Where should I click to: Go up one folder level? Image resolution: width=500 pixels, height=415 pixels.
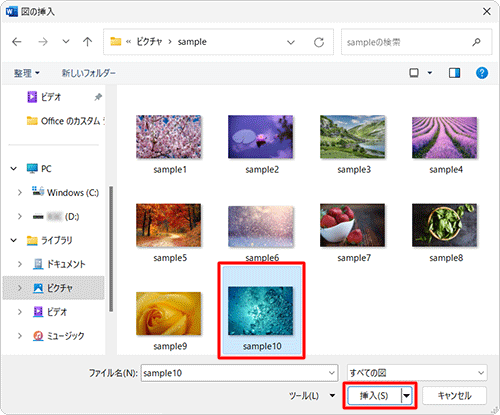(87, 42)
